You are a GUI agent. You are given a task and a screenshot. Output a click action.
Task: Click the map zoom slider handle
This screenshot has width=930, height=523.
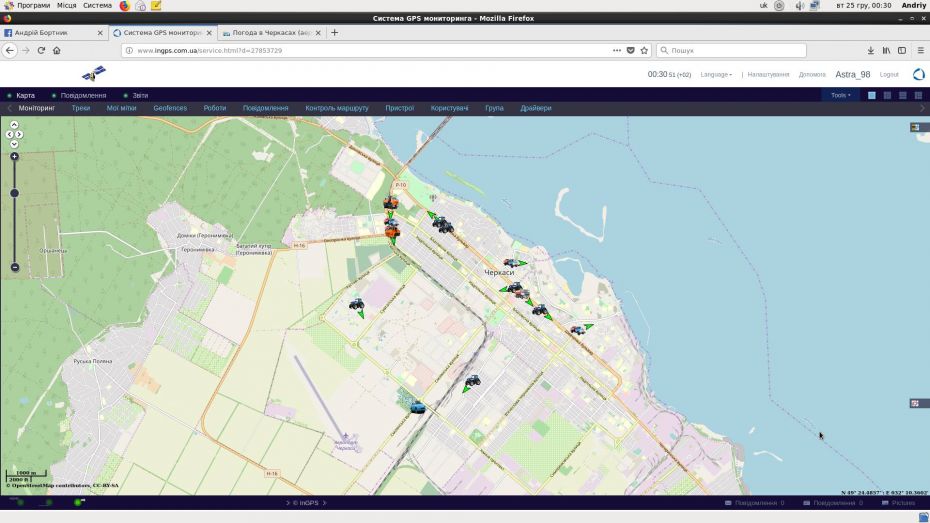pos(15,193)
